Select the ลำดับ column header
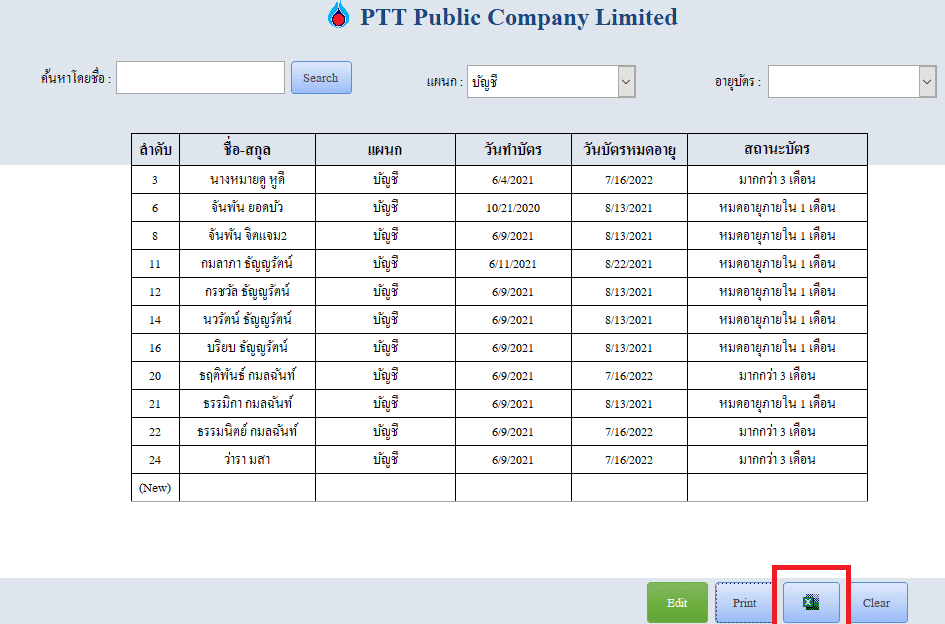The height and width of the screenshot is (624, 945). [x=155, y=150]
